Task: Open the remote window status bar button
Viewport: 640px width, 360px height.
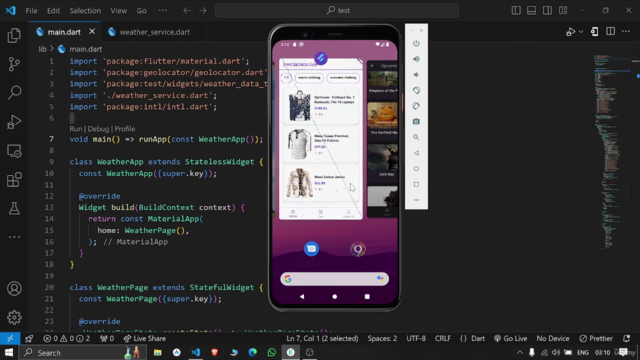Action: [x=10, y=338]
